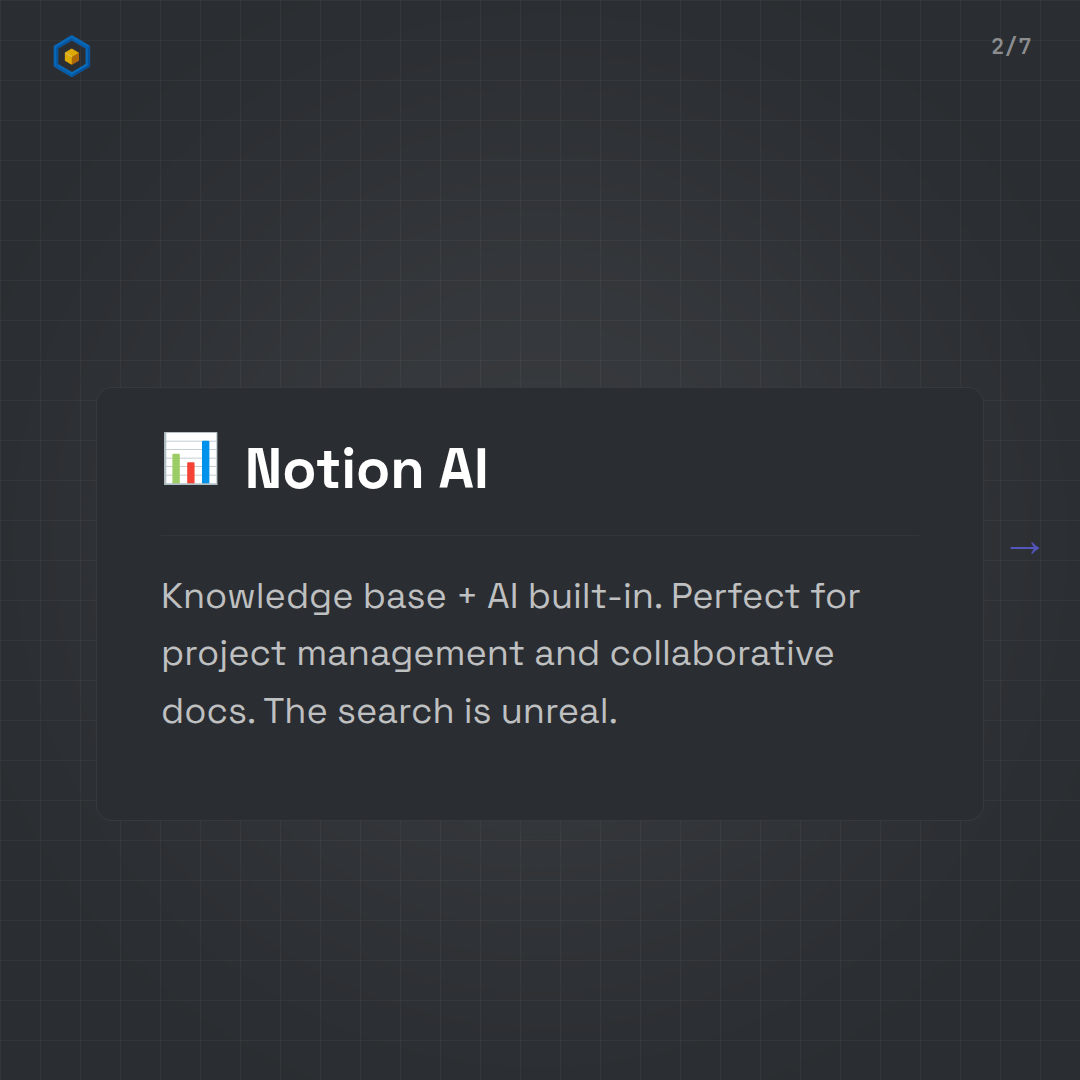
Task: Click the bar chart emoji icon
Action: tap(190, 459)
